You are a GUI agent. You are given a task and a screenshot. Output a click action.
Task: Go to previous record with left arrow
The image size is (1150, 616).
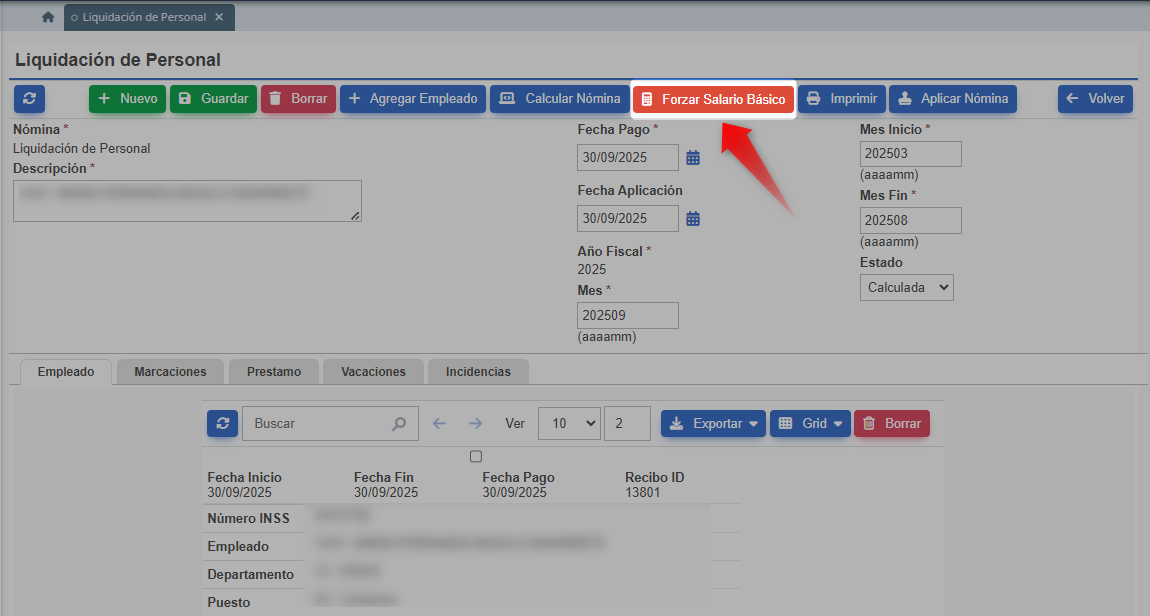click(x=439, y=423)
